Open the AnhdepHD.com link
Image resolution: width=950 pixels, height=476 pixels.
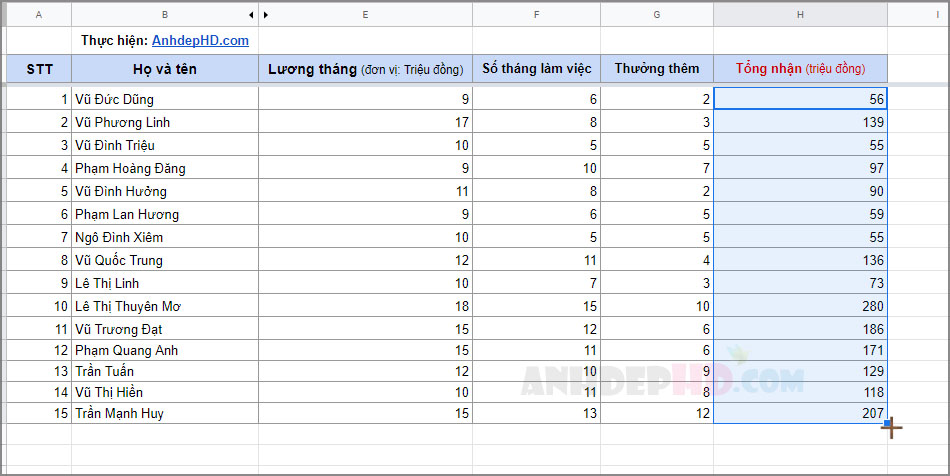click(200, 41)
